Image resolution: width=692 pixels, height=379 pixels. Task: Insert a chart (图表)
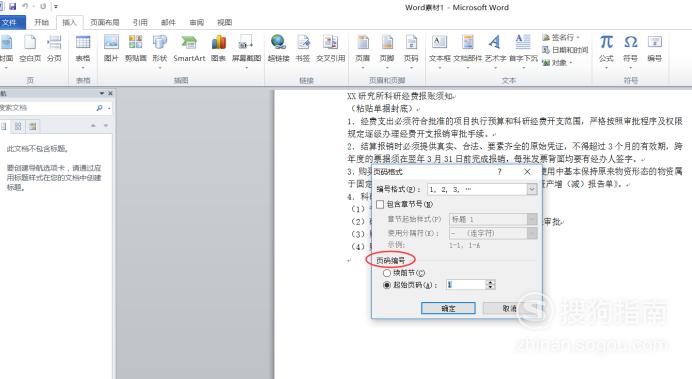point(218,49)
